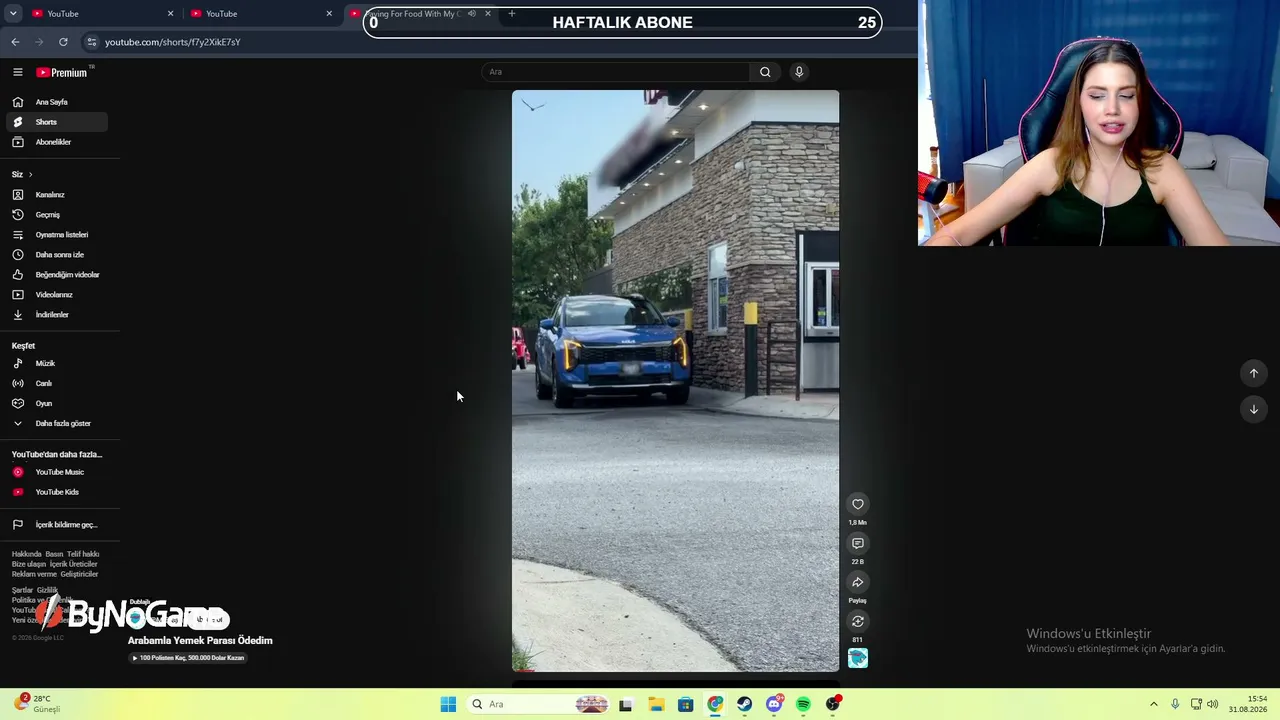This screenshot has height=720, width=1280.
Task: Open Canlı live streams
Action: pos(56,384)
